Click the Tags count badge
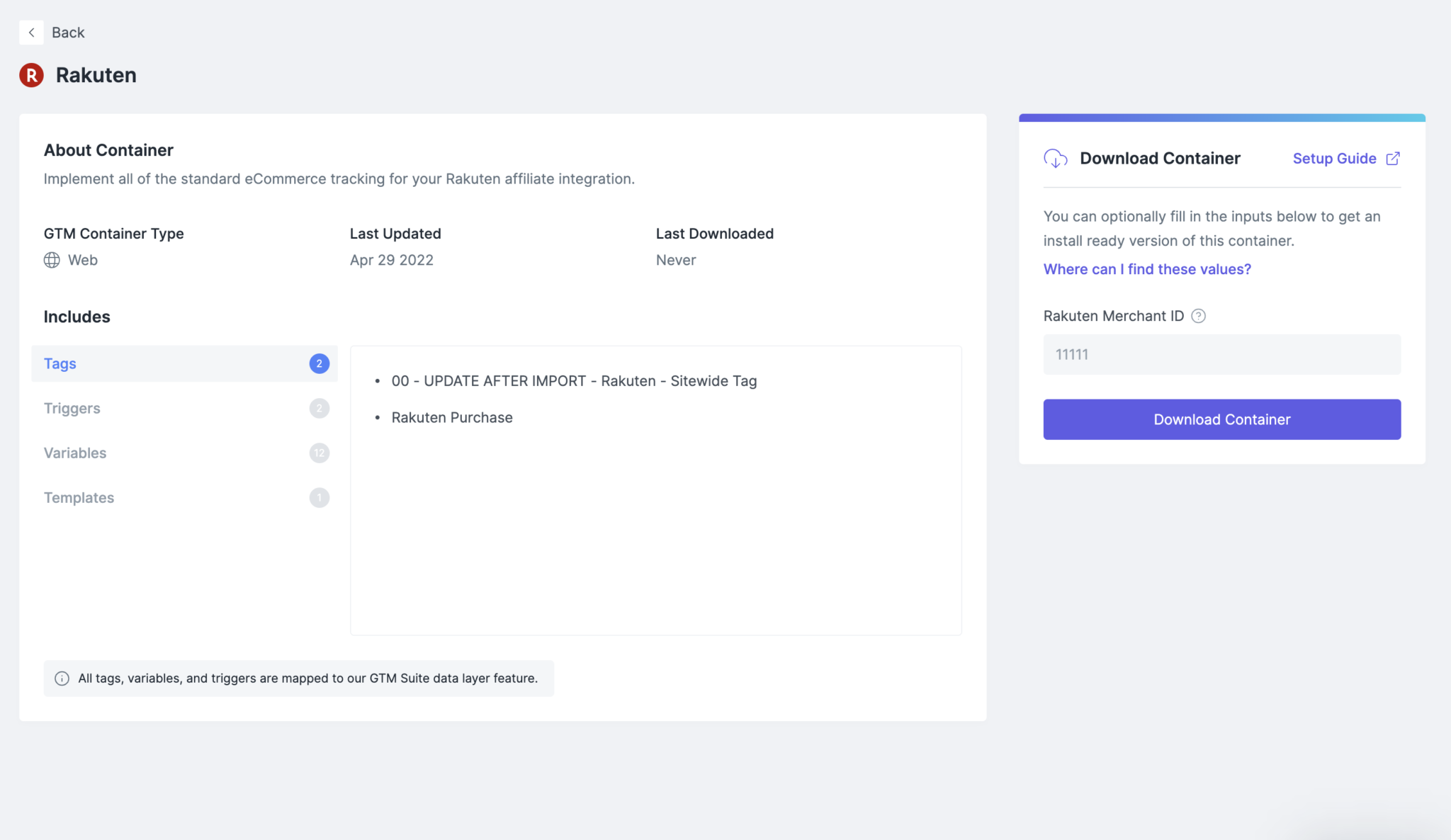 320,363
